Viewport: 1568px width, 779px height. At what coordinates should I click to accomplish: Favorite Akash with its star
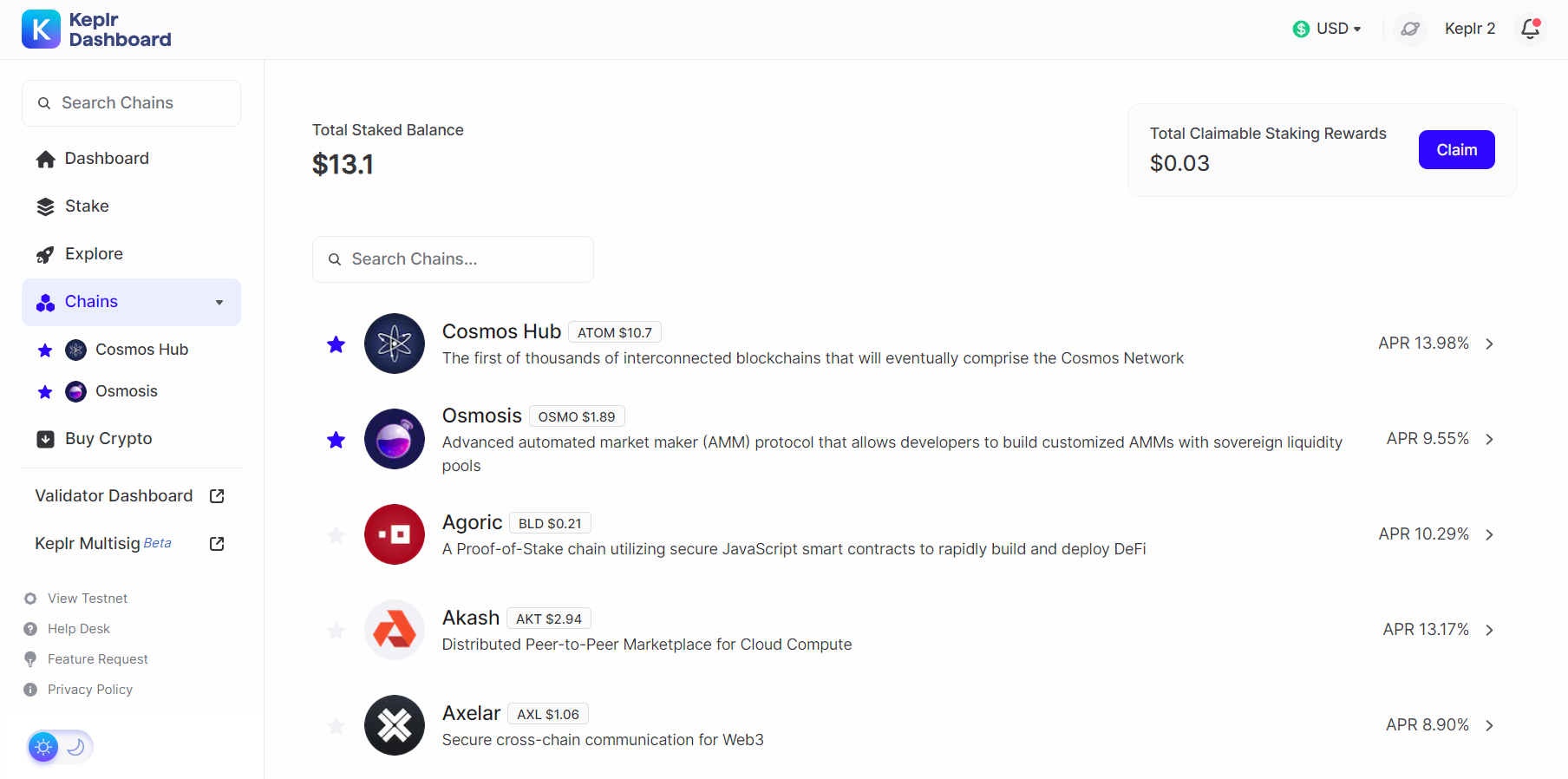[x=336, y=631]
